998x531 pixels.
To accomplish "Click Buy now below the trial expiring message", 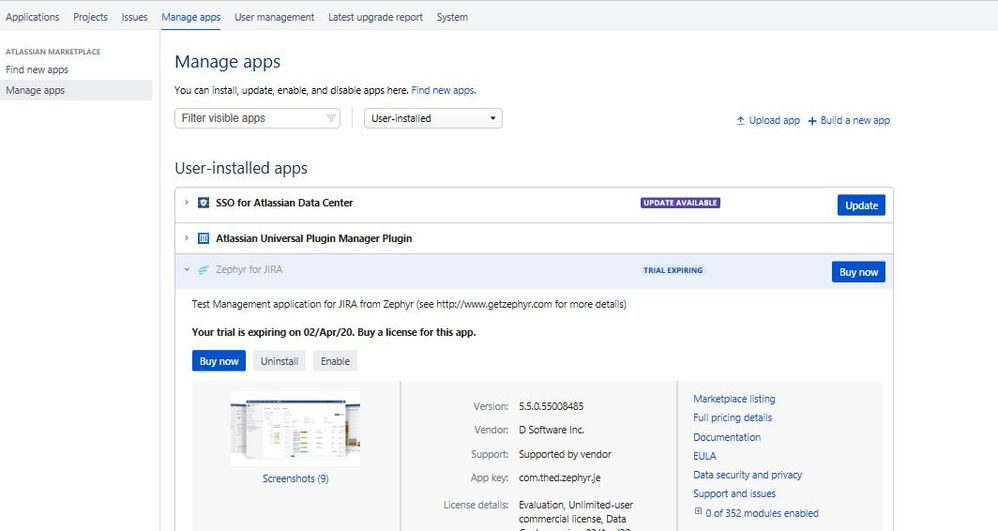I will tap(219, 361).
